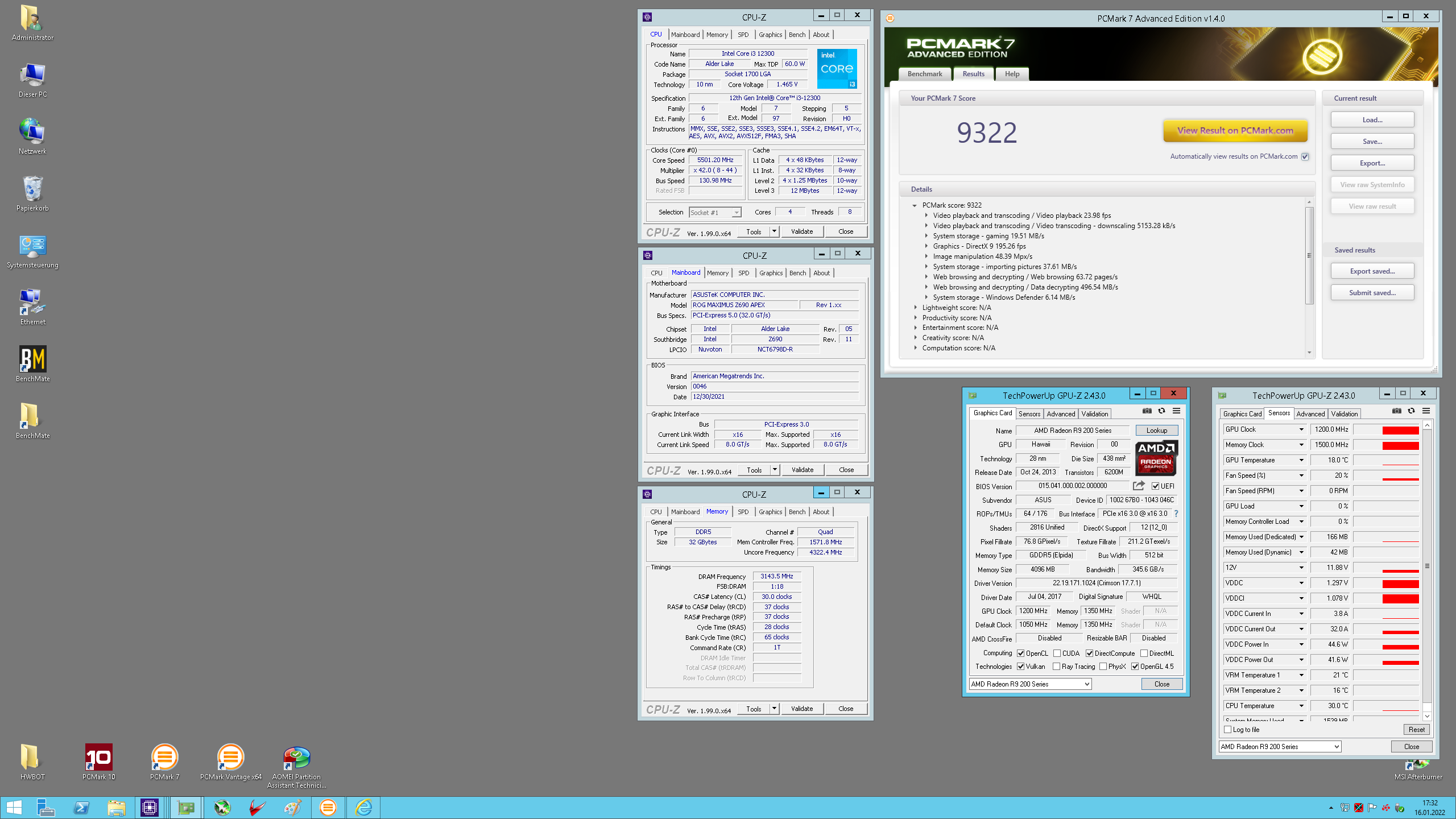The image size is (1456, 819).
Task: Toggle CUDA checkbox in GPU-Z
Action: click(1057, 653)
